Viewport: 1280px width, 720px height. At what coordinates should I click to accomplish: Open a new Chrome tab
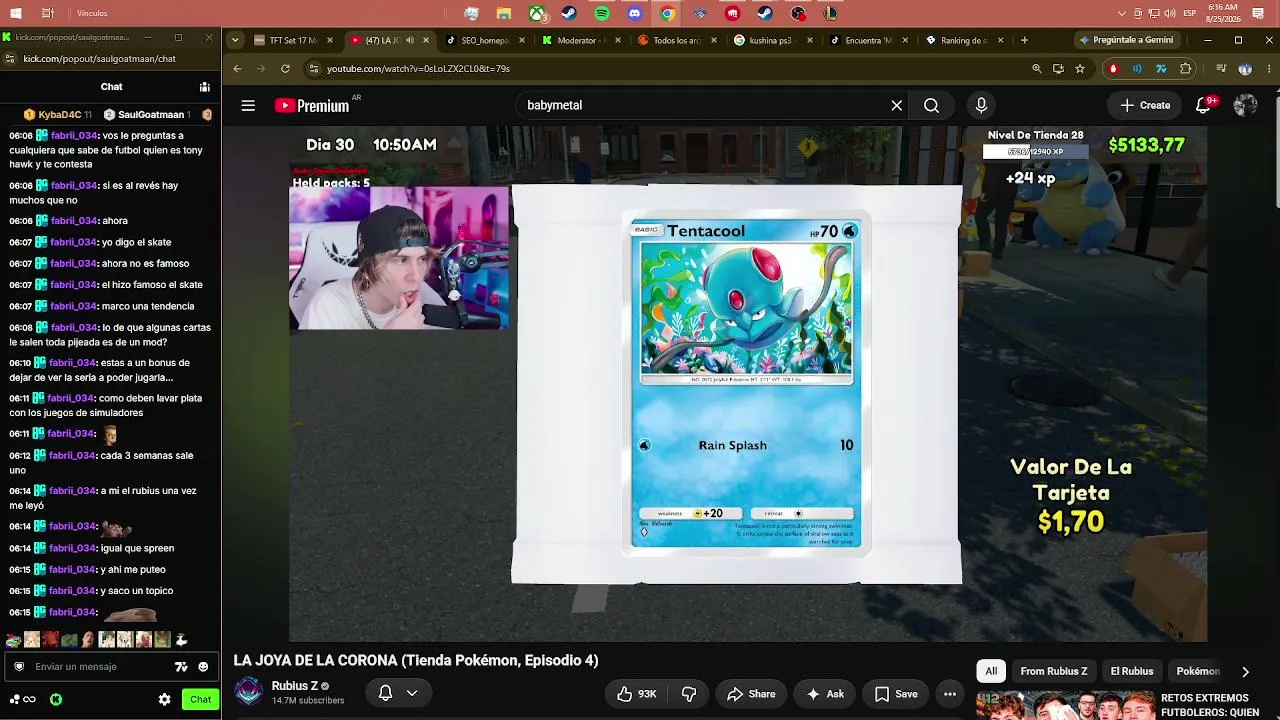[x=1024, y=41]
